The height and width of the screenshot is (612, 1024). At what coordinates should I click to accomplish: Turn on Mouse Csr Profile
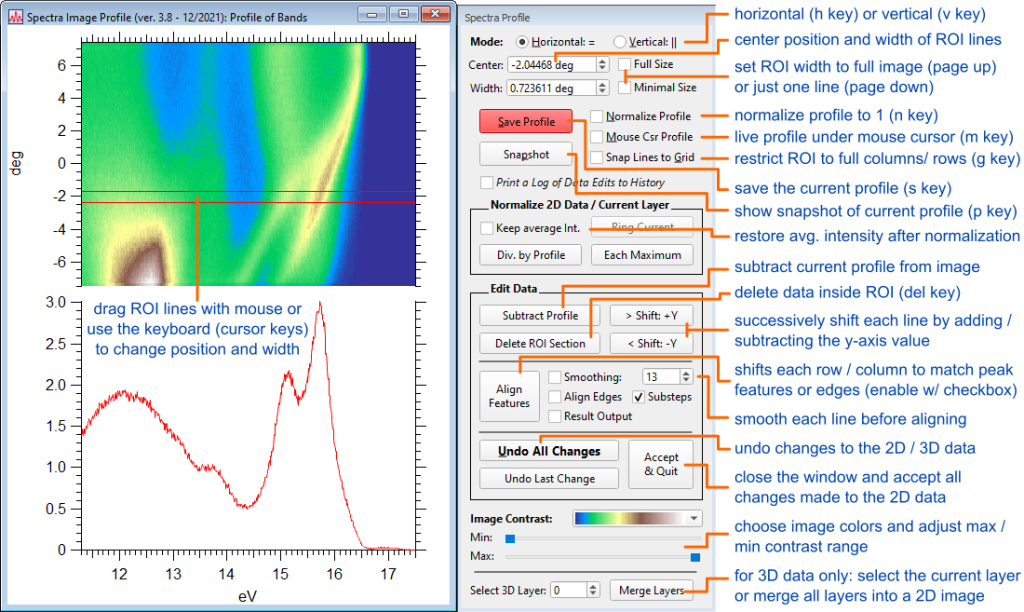pos(596,137)
